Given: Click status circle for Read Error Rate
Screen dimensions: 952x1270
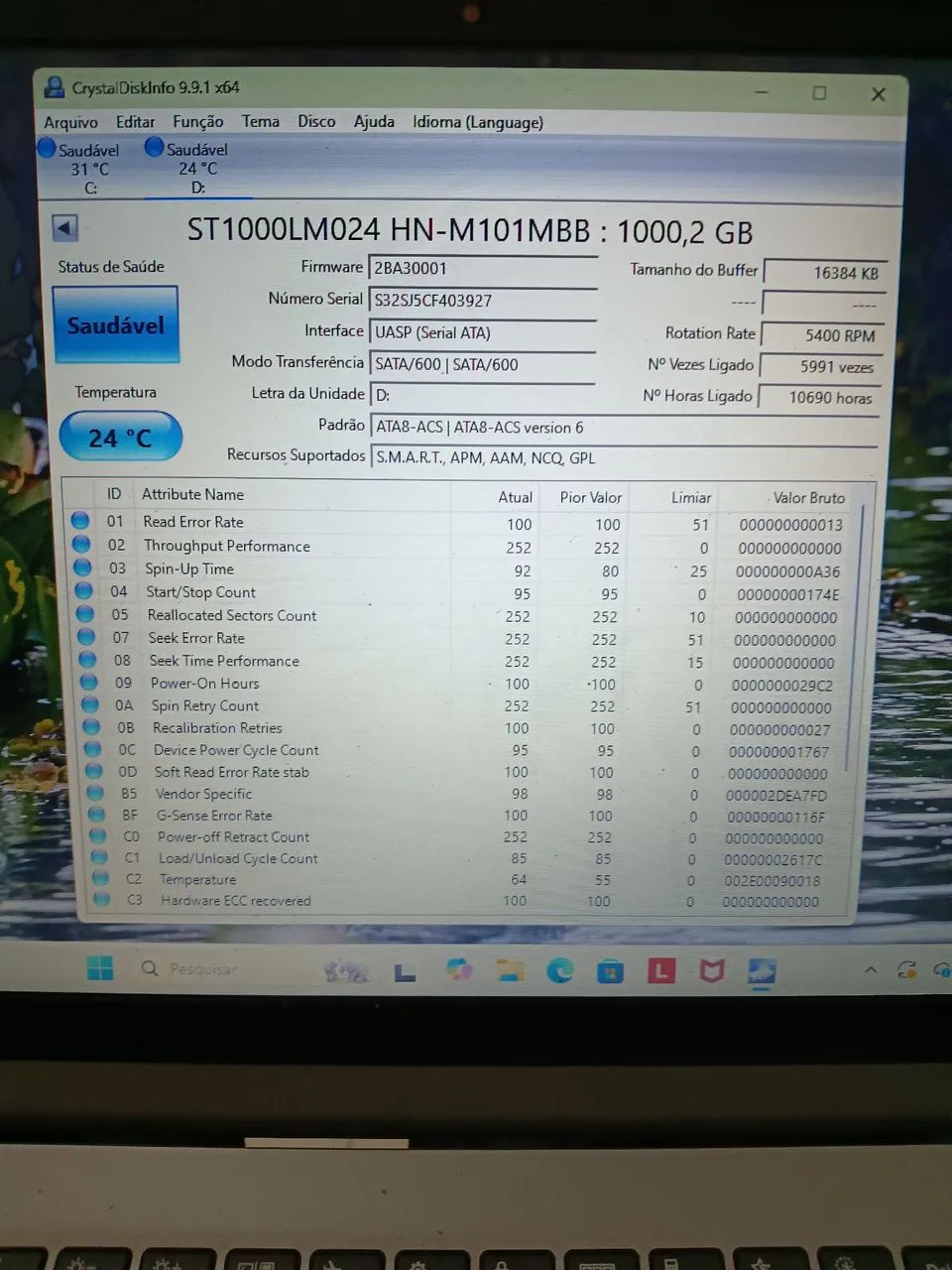Looking at the screenshot, I should pyautogui.click(x=81, y=520).
